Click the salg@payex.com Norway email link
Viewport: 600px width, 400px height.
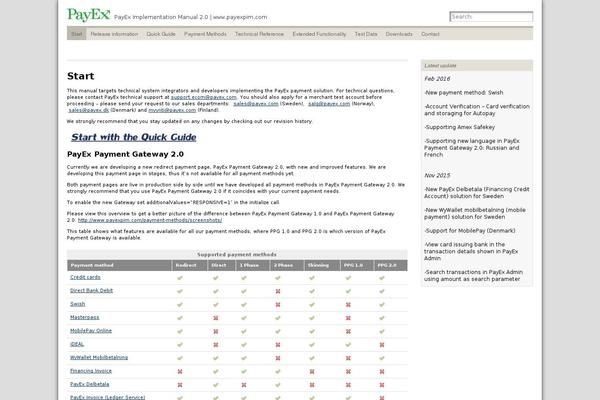click(329, 104)
